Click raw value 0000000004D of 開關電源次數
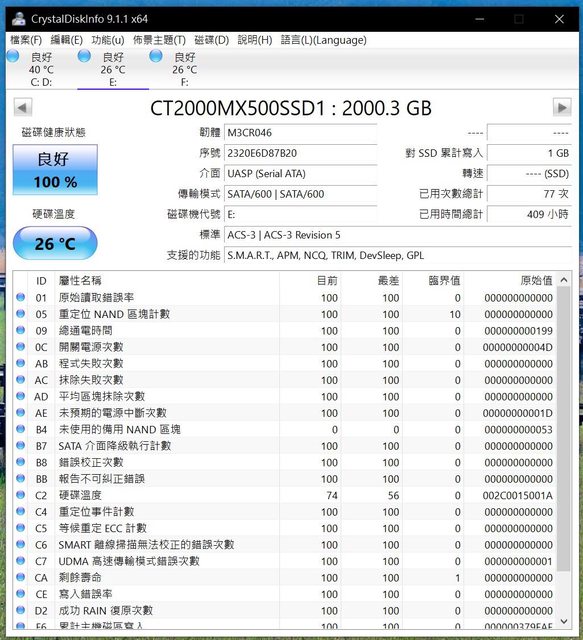This screenshot has width=583, height=640. click(518, 347)
